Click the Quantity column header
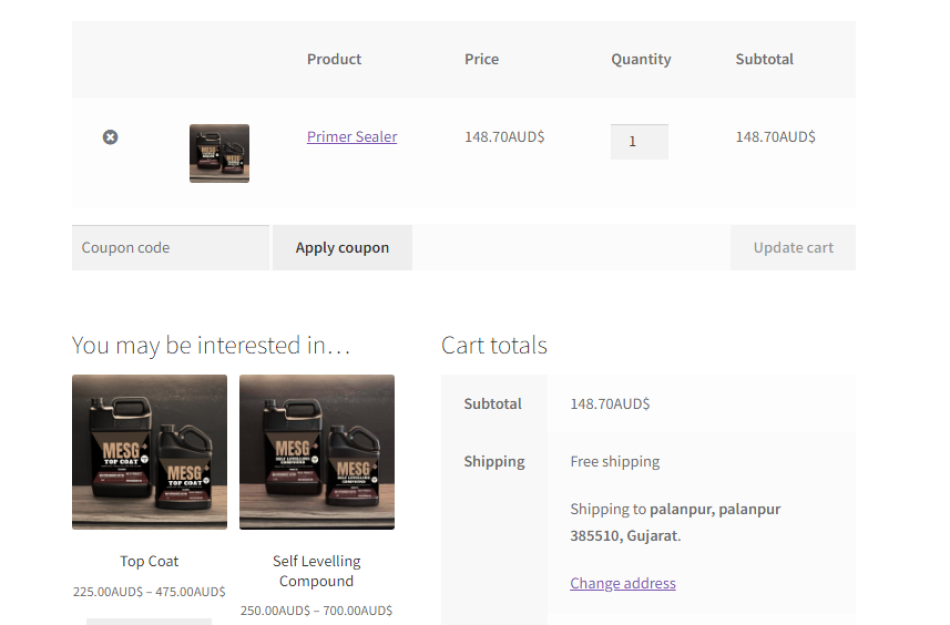The height and width of the screenshot is (625, 950). tap(640, 59)
